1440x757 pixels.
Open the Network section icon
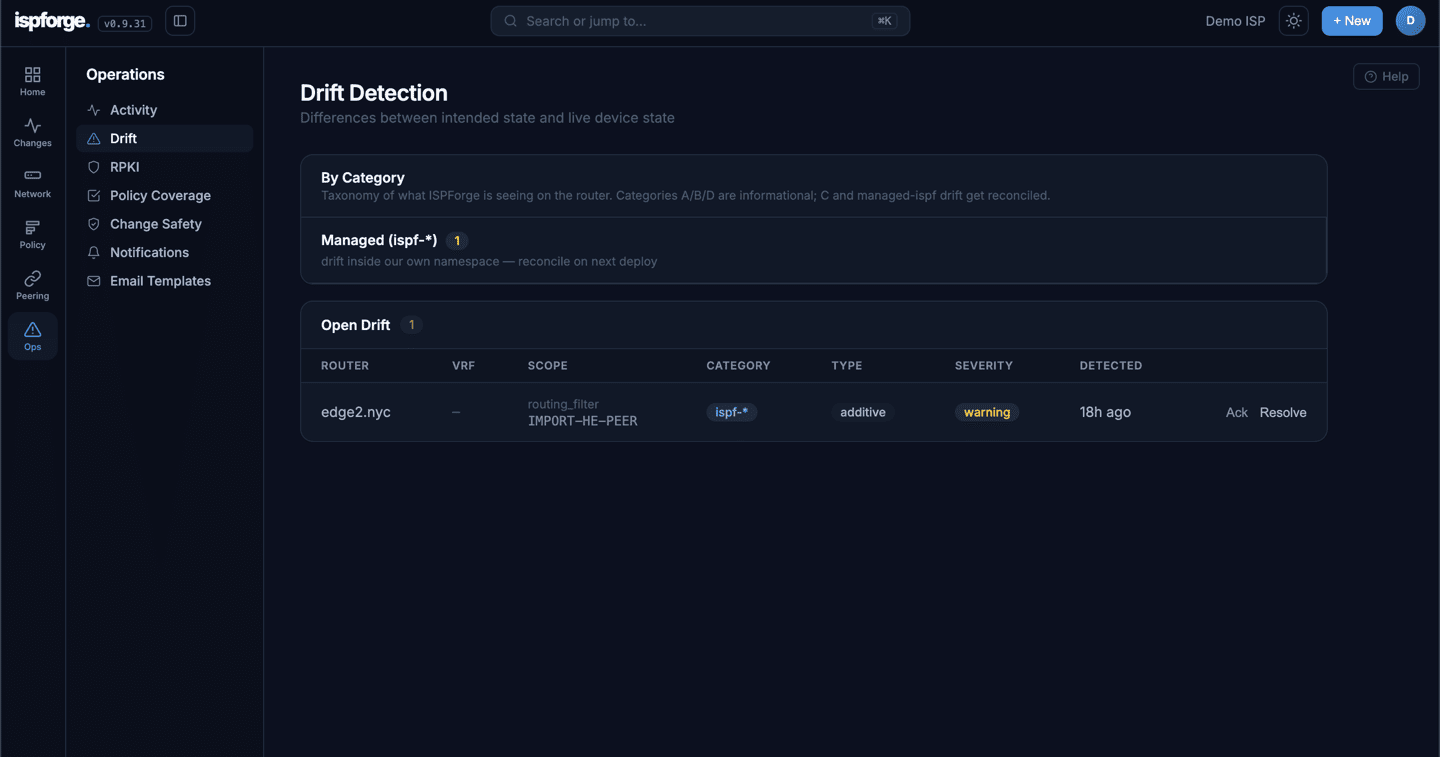pyautogui.click(x=32, y=176)
